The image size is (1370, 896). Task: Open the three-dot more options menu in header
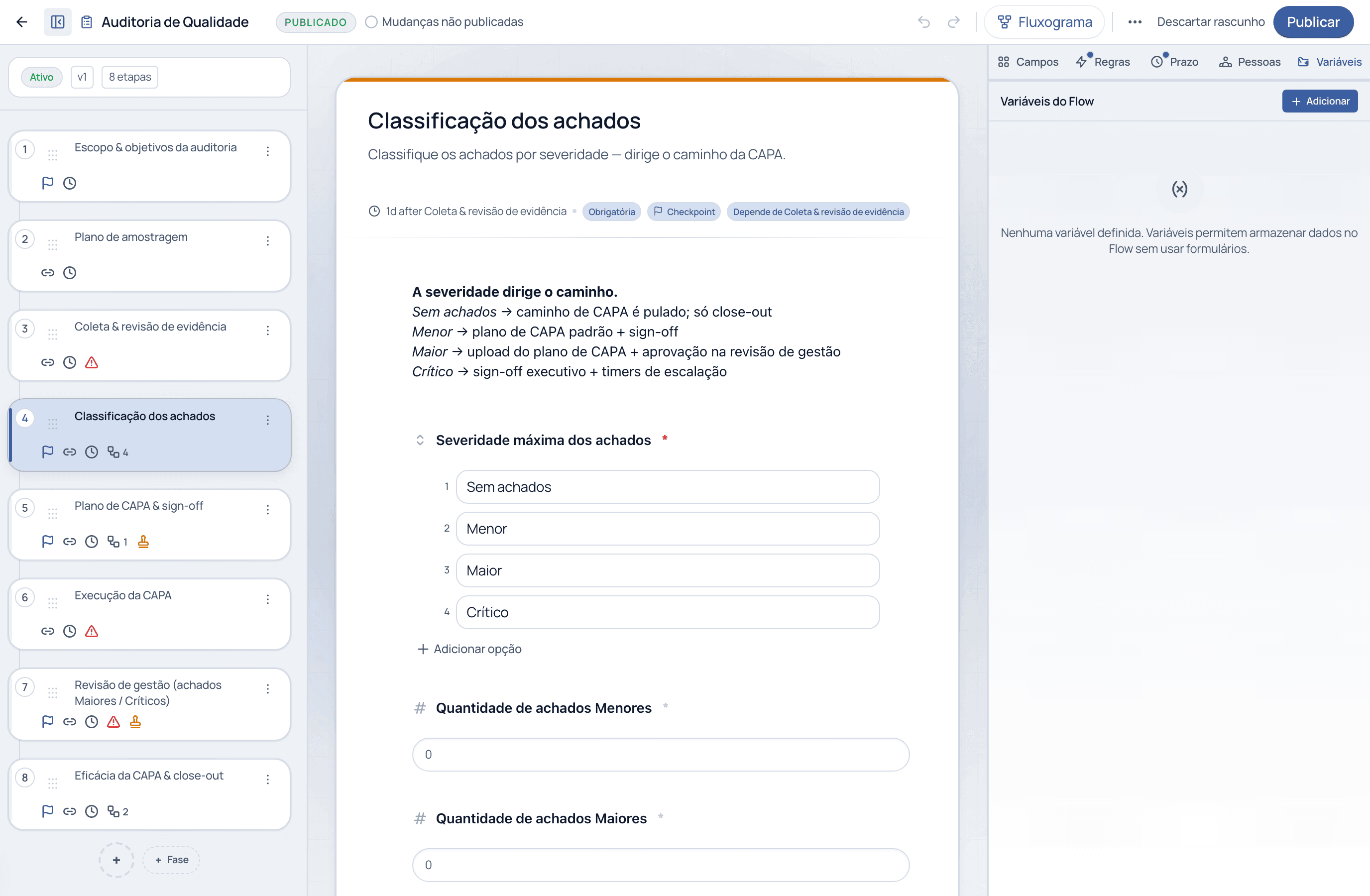1135,22
